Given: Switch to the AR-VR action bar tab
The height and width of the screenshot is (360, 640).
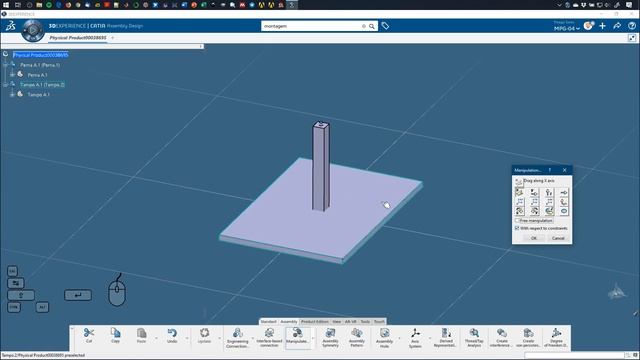Looking at the screenshot, I should tap(351, 322).
